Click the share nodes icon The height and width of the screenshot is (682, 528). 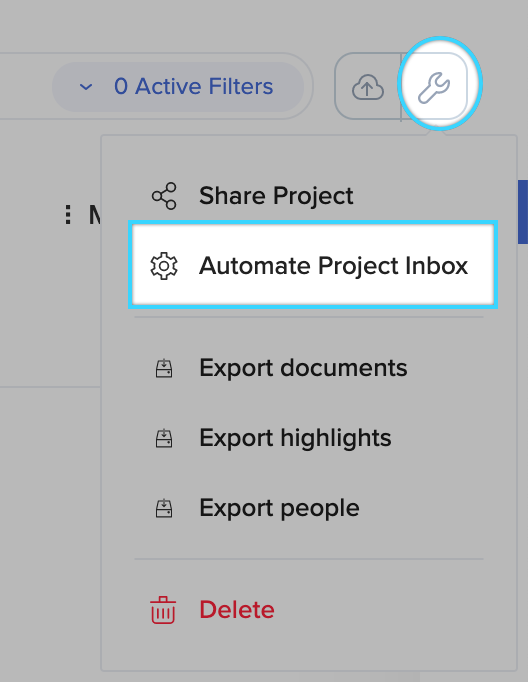(x=164, y=196)
